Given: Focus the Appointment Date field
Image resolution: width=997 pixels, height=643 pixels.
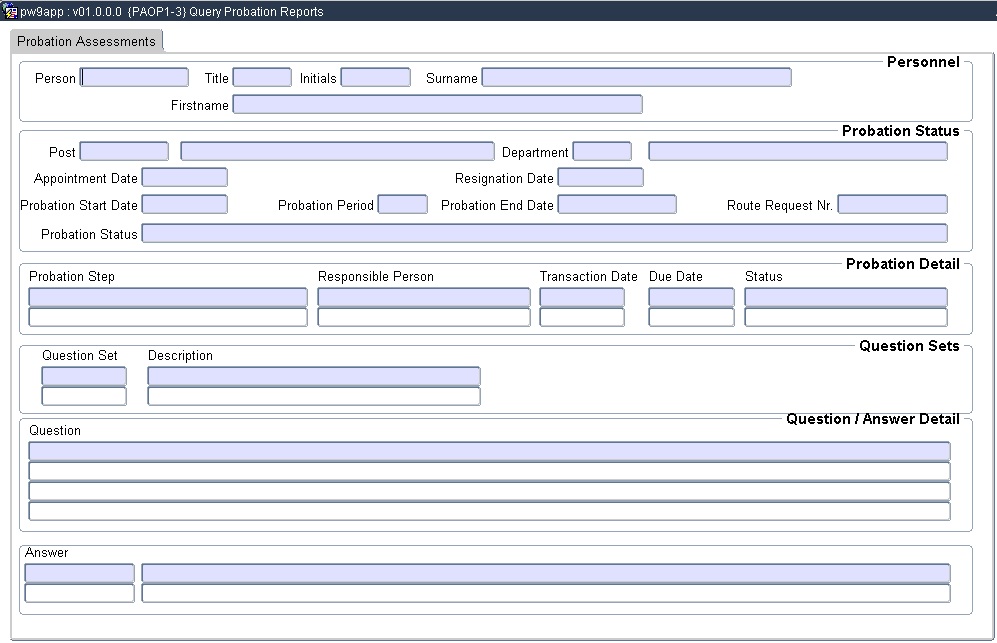Looking at the screenshot, I should point(185,178).
